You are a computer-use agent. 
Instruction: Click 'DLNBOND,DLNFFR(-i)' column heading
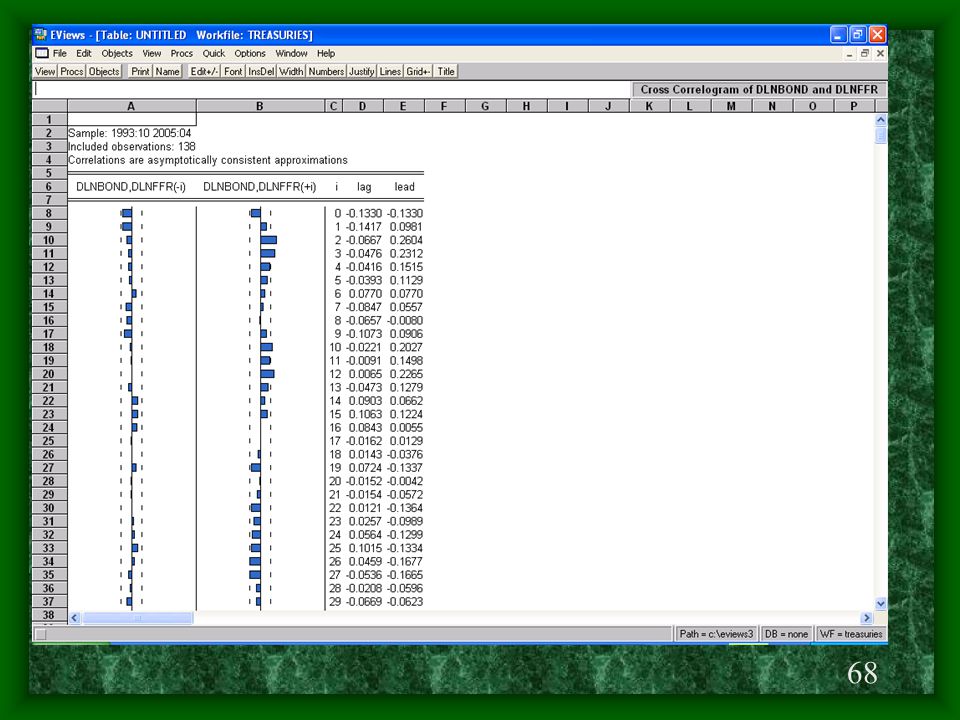point(131,187)
